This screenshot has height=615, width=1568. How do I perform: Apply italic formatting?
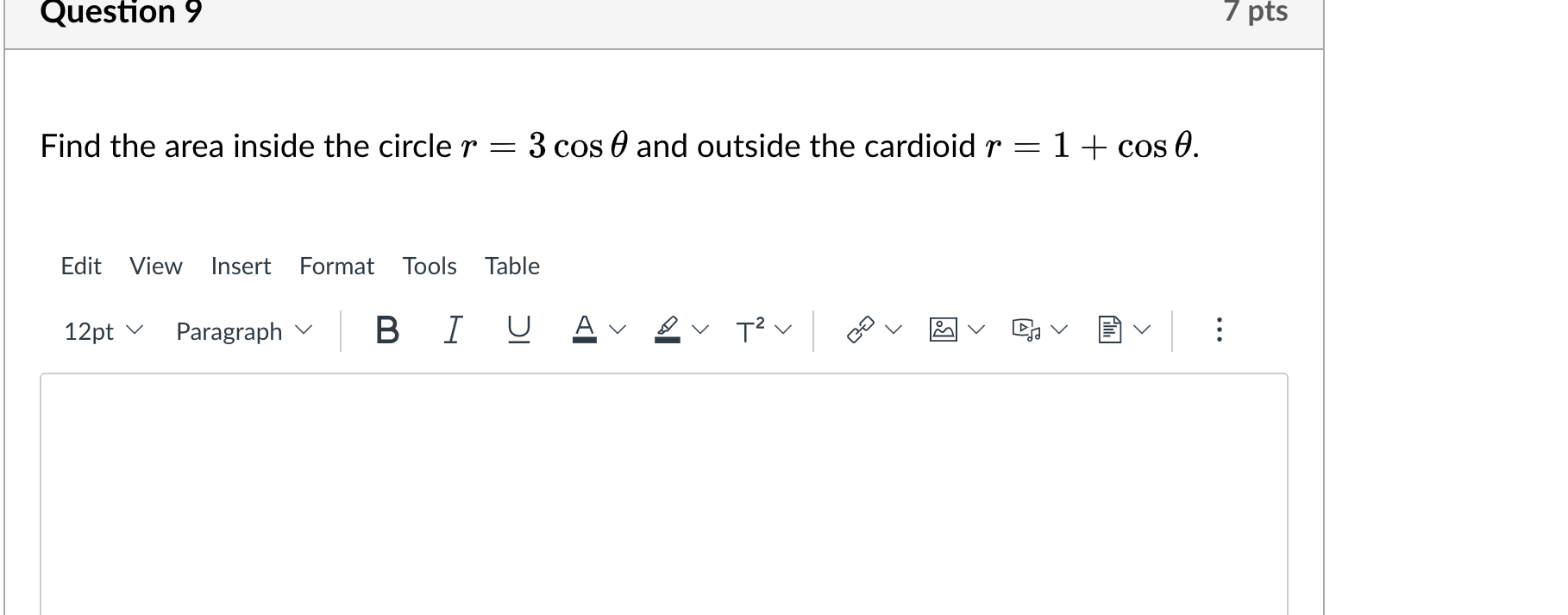pos(451,329)
